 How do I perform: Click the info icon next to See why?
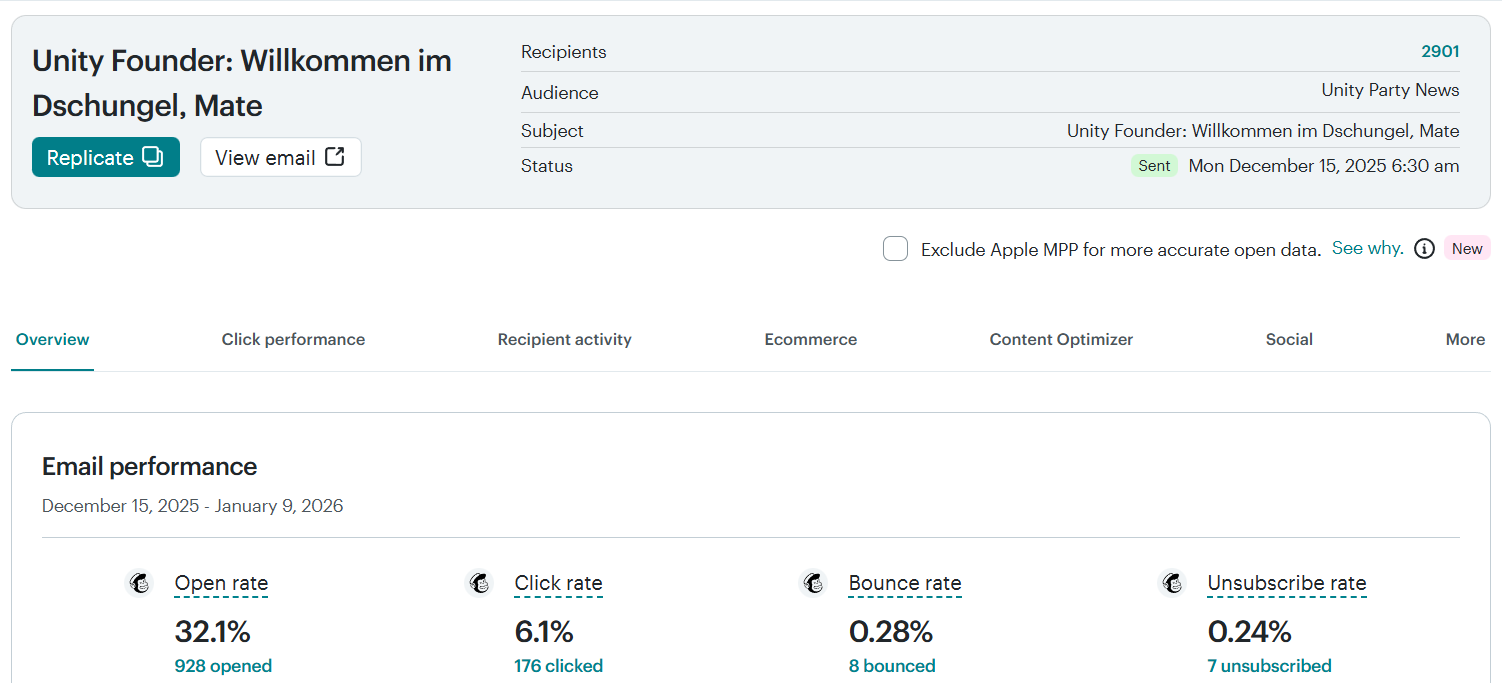(x=1425, y=249)
